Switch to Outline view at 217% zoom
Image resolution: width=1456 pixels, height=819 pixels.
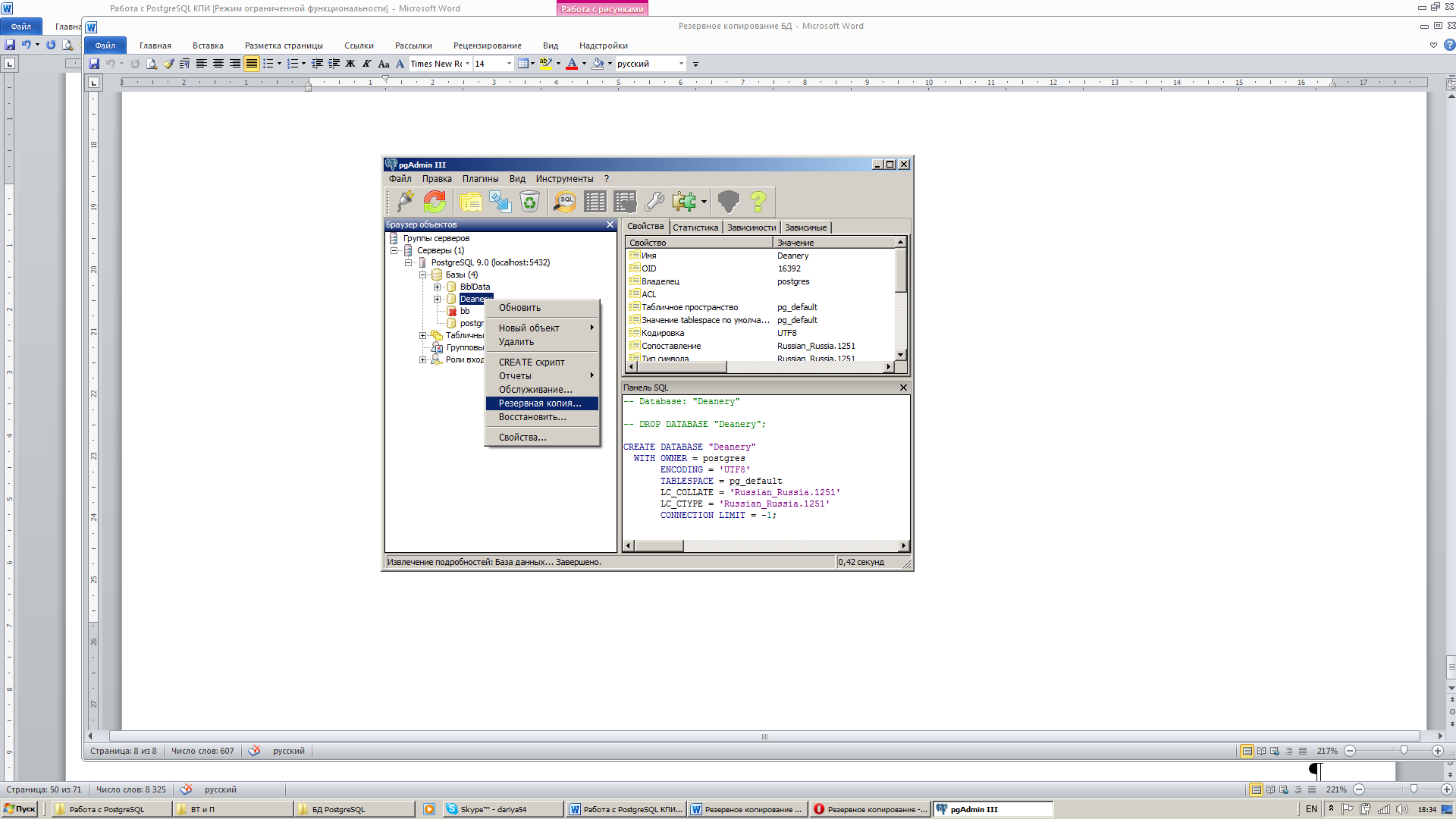1288,751
